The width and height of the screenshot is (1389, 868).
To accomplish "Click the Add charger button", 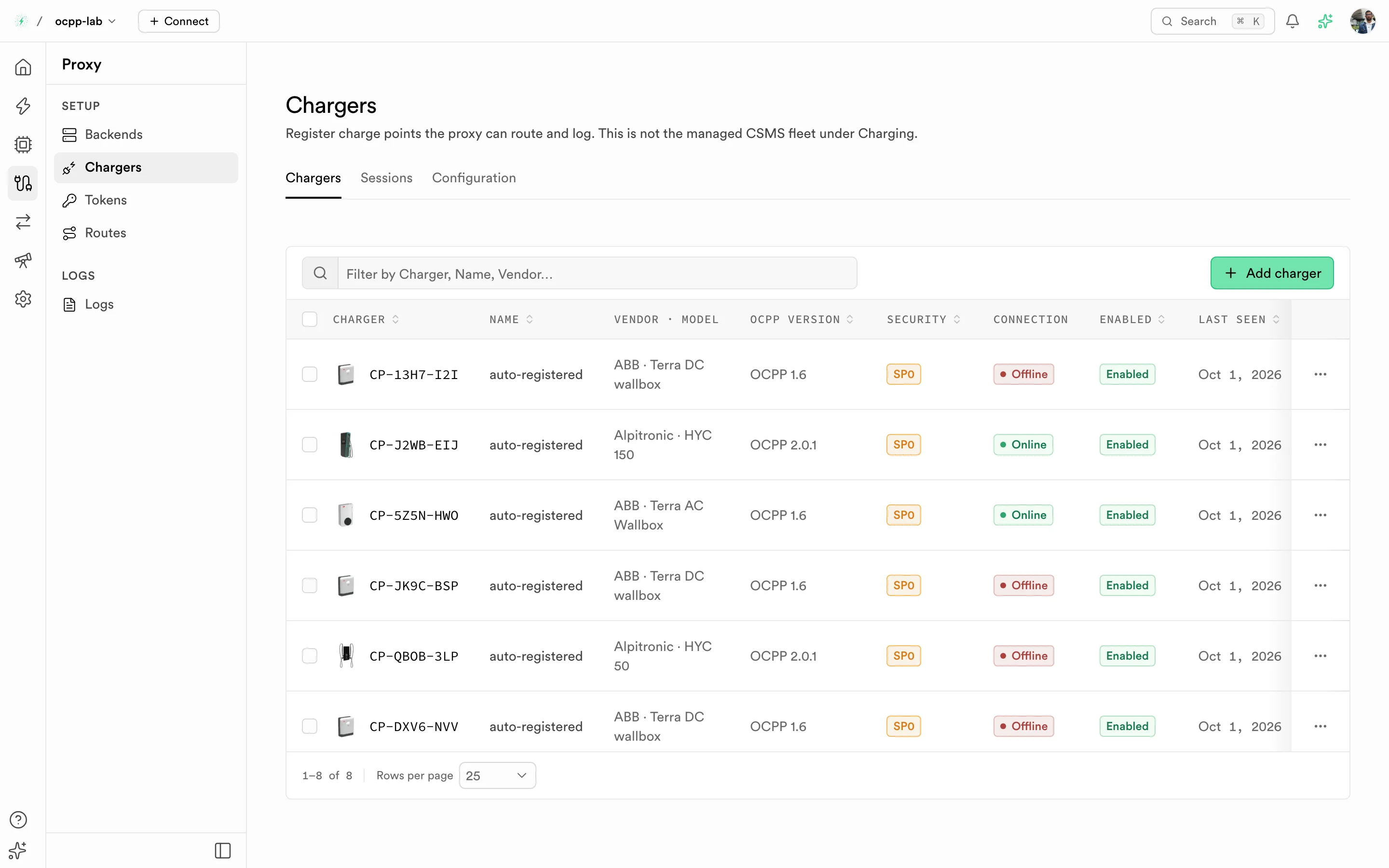I will tap(1272, 273).
